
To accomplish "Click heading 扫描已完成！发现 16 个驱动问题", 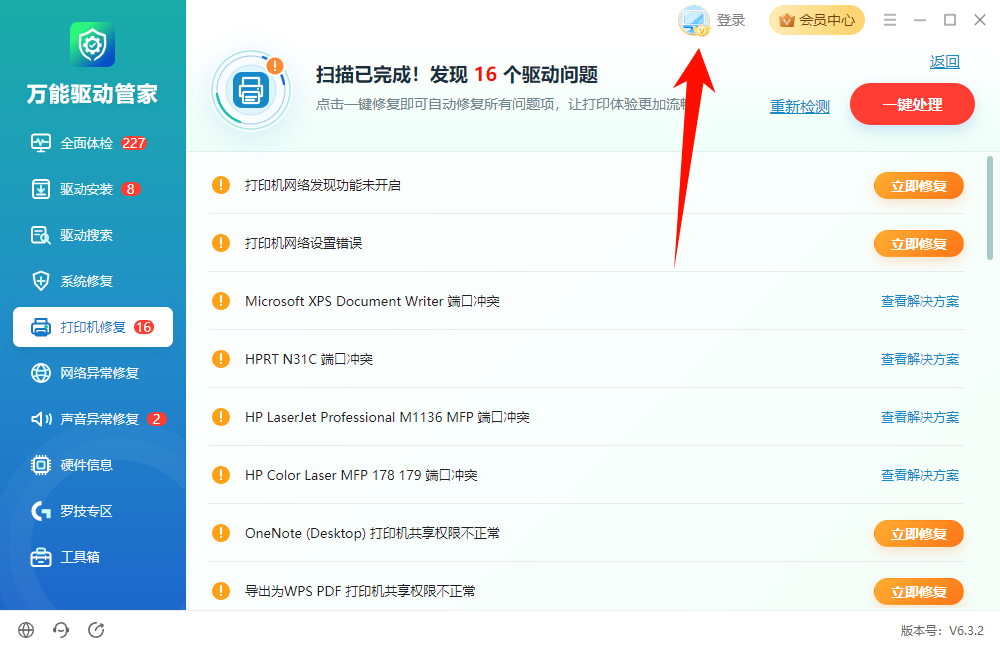I will (x=457, y=75).
